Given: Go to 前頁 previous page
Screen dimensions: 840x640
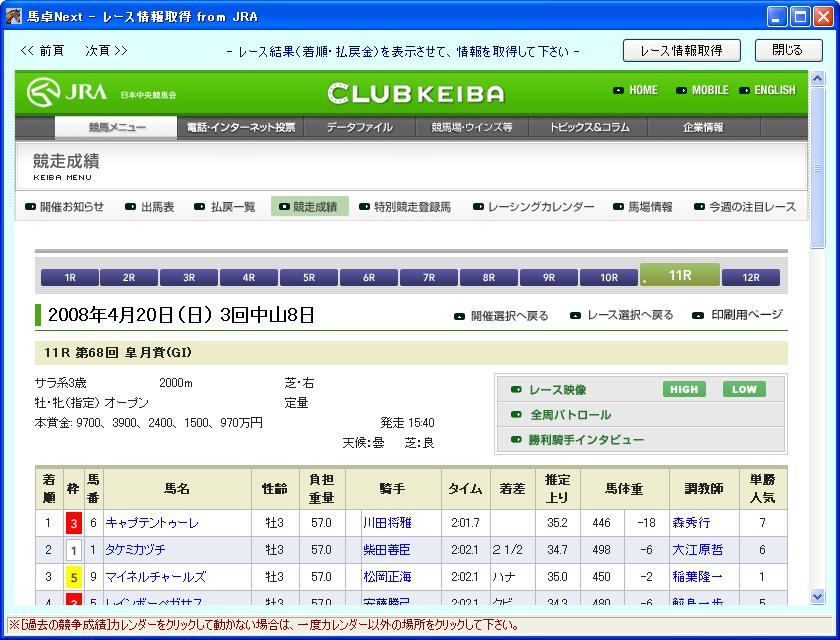Looking at the screenshot, I should coord(42,50).
